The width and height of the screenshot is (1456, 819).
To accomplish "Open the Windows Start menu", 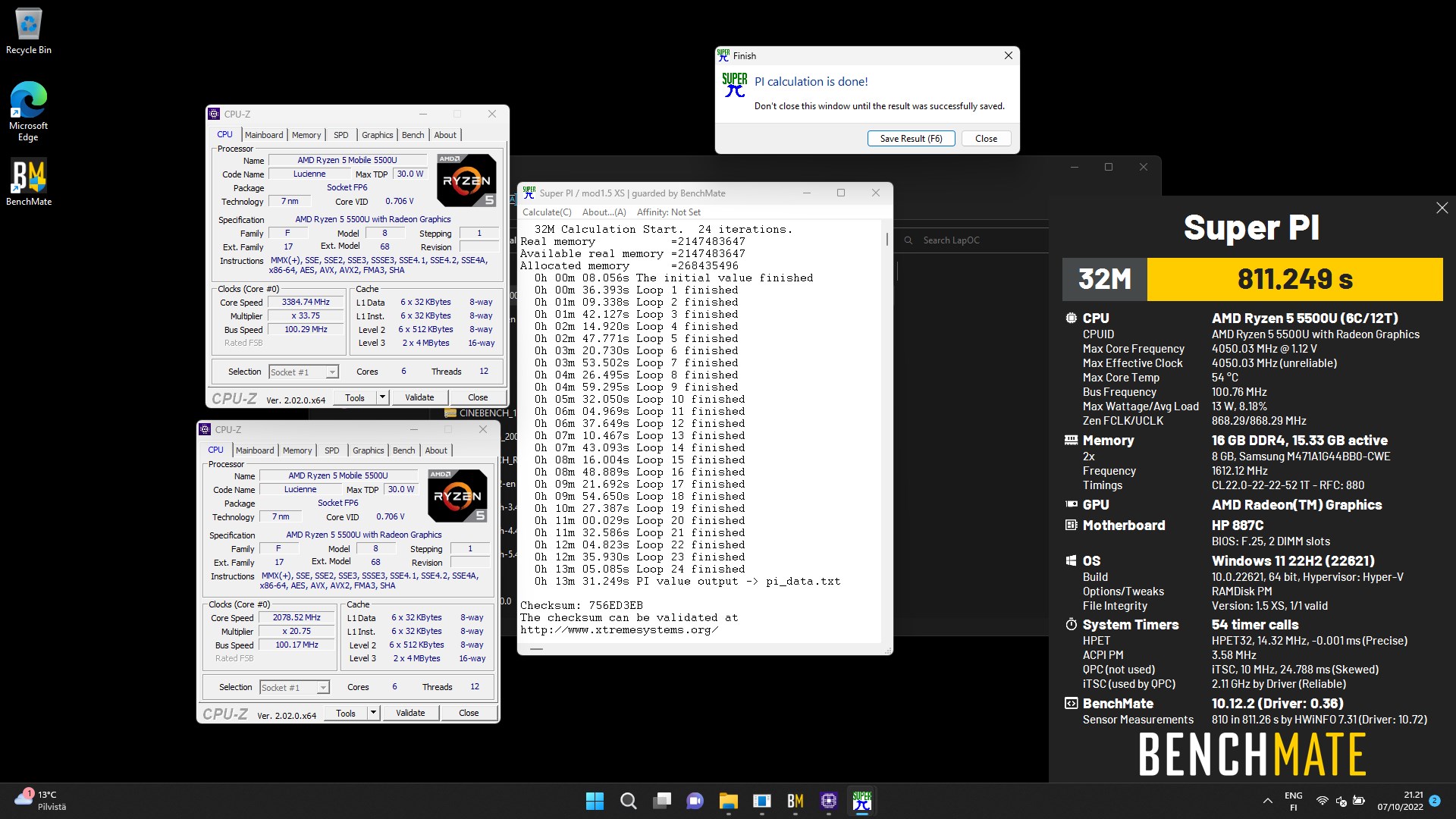I will click(595, 801).
